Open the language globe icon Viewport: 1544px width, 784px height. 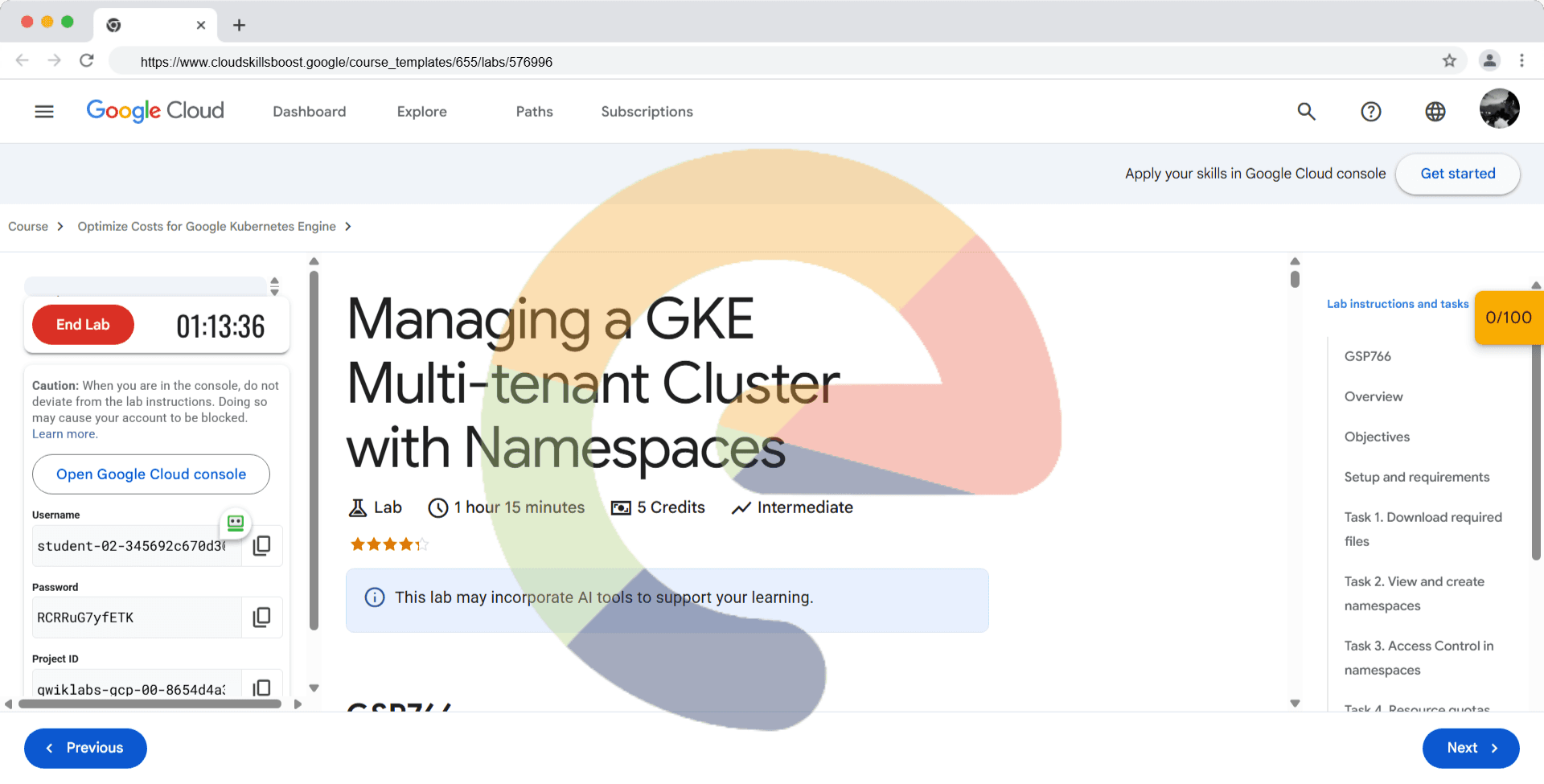1435,112
